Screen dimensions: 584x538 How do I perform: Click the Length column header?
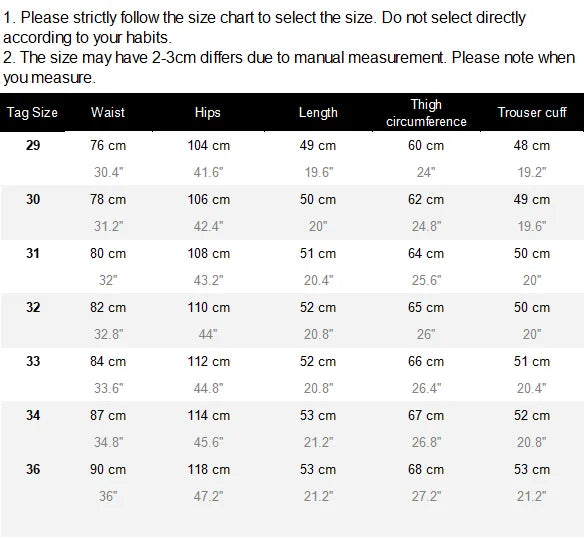[x=318, y=113]
